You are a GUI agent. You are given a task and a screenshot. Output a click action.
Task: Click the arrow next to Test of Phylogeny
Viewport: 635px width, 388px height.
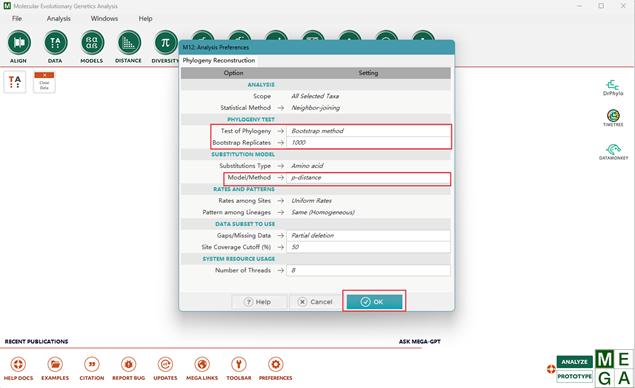280,131
